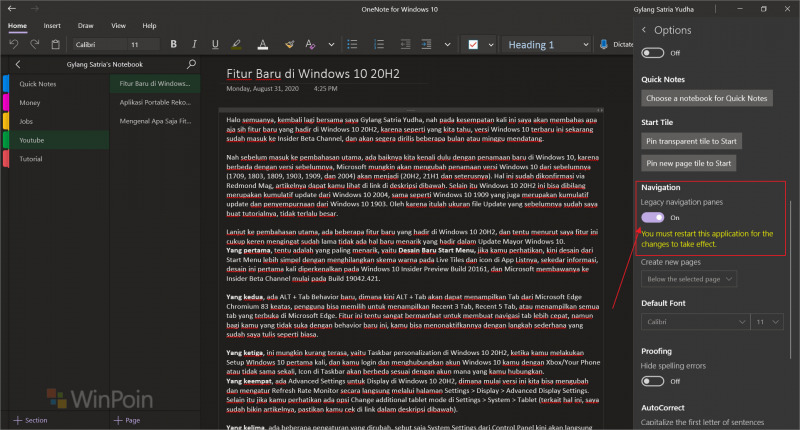Open Default Font Calibri dropdown
Image resolution: width=800 pixels, height=430 pixels.
[695, 322]
